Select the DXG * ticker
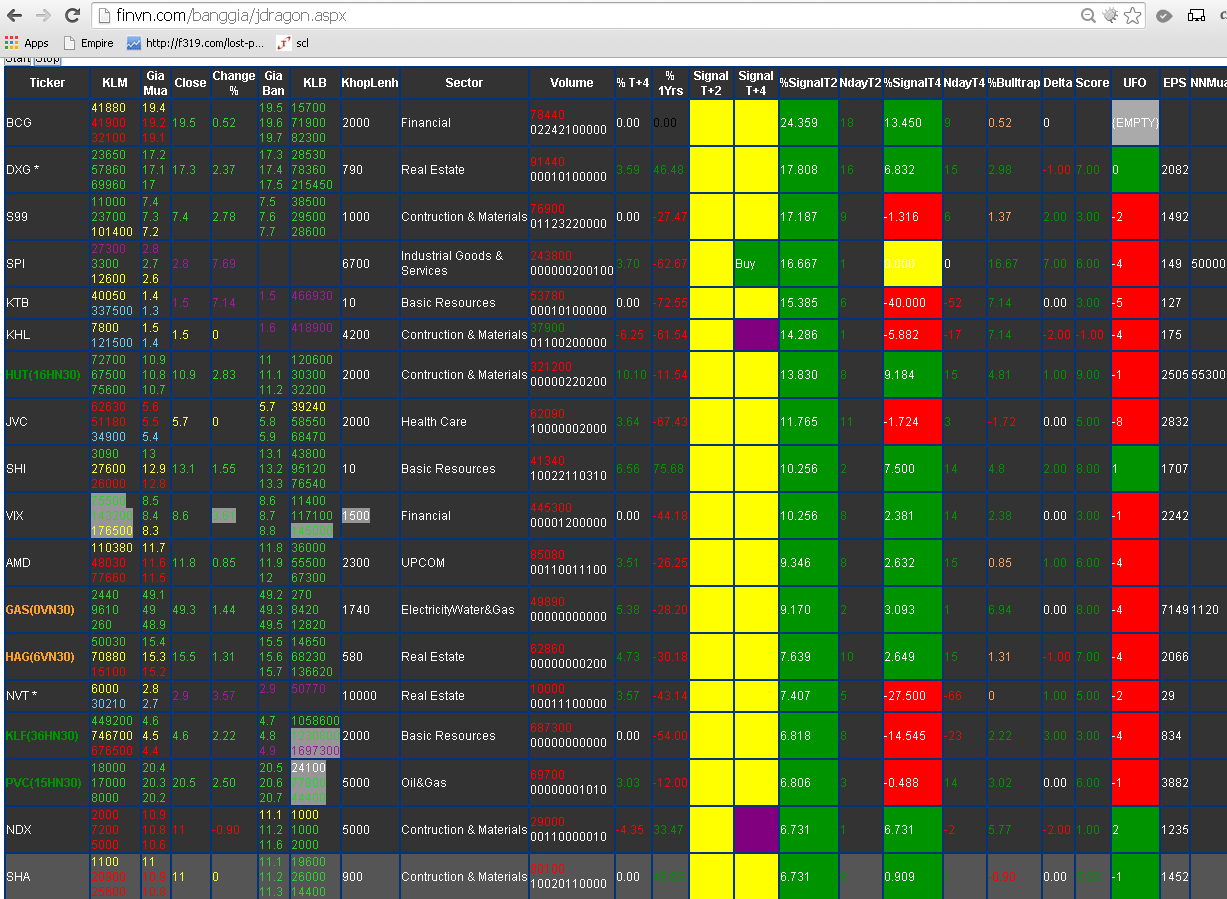 tap(23, 170)
